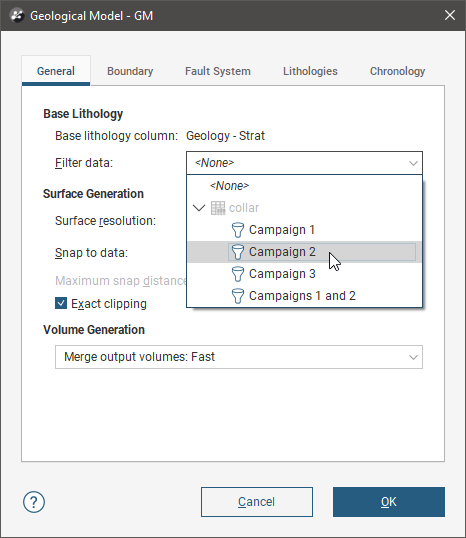Screen dimensions: 466x538
Task: Uncheck the Exact clipping checkbox
Action: (x=61, y=303)
